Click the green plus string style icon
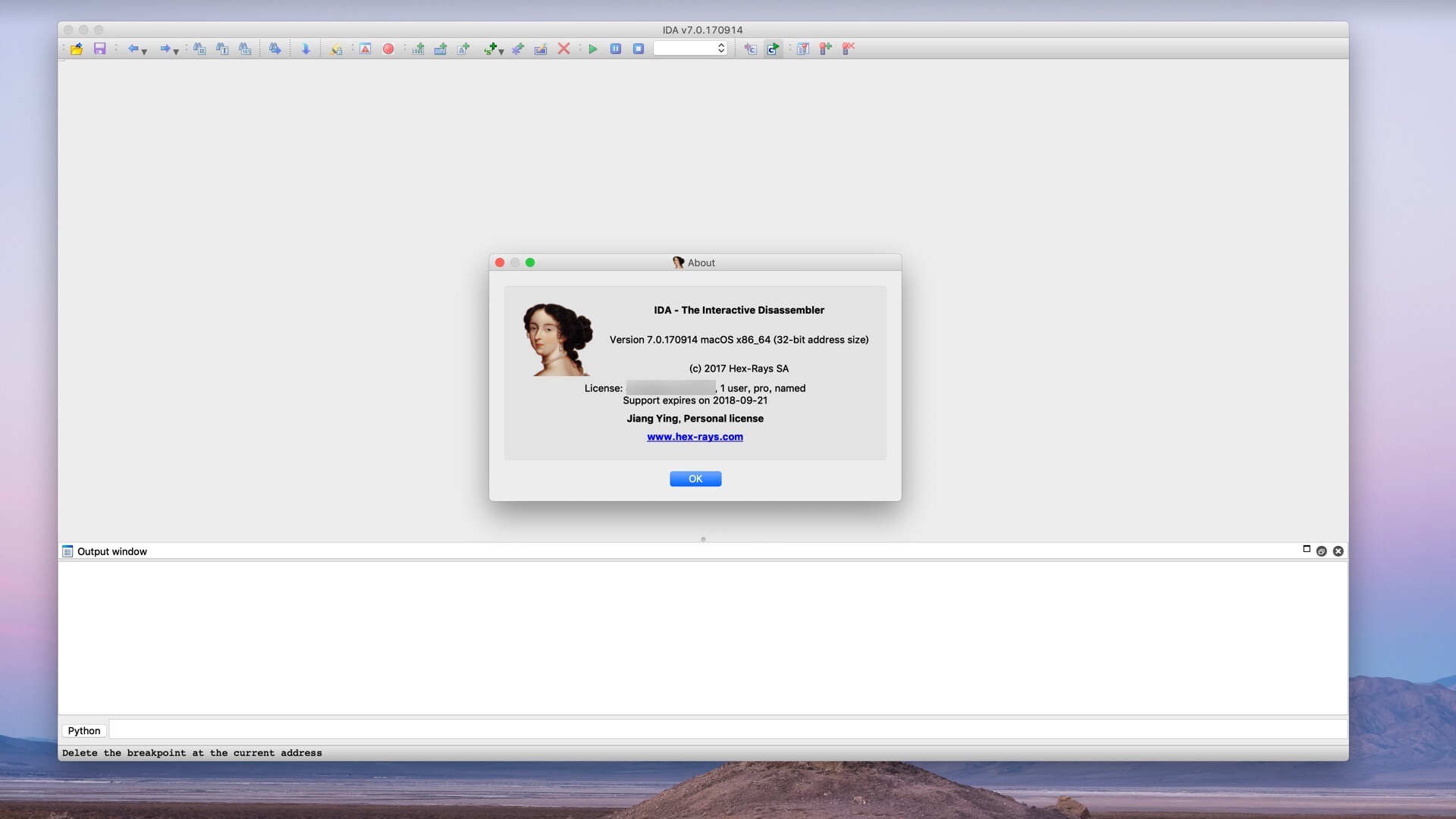1456x819 pixels. pyautogui.click(x=491, y=49)
